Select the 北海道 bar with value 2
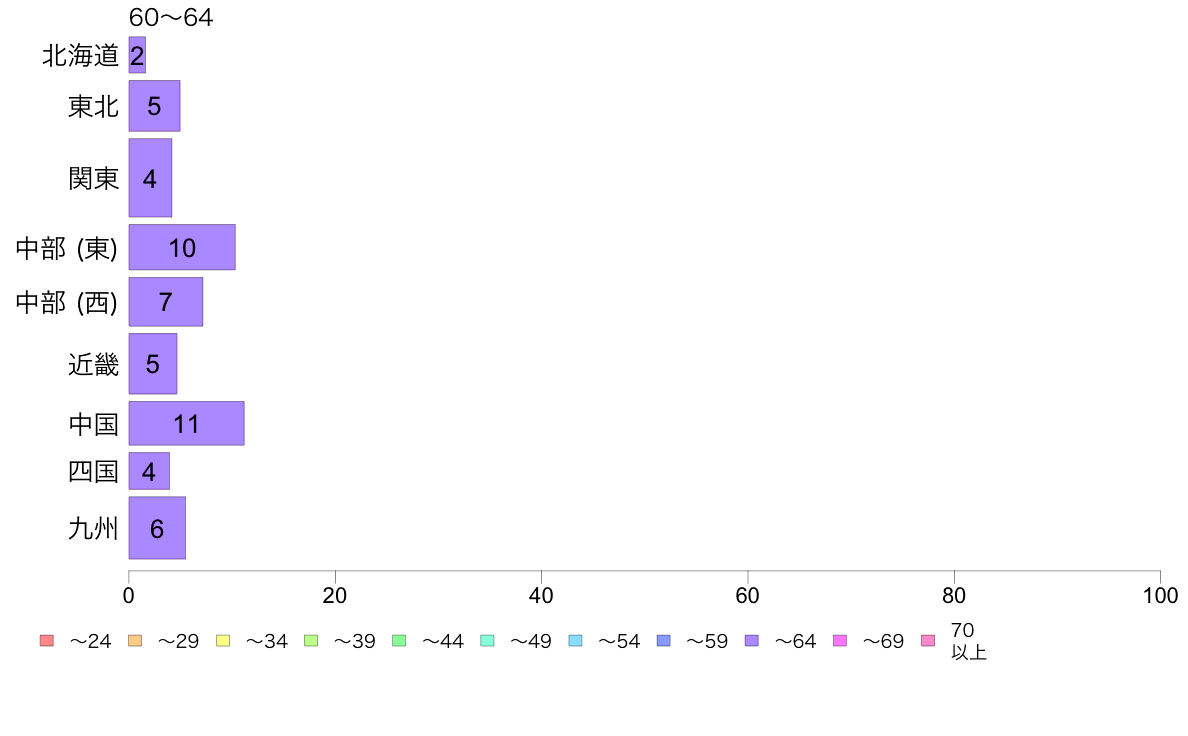Image resolution: width=1188 pixels, height=736 pixels. pos(137,55)
